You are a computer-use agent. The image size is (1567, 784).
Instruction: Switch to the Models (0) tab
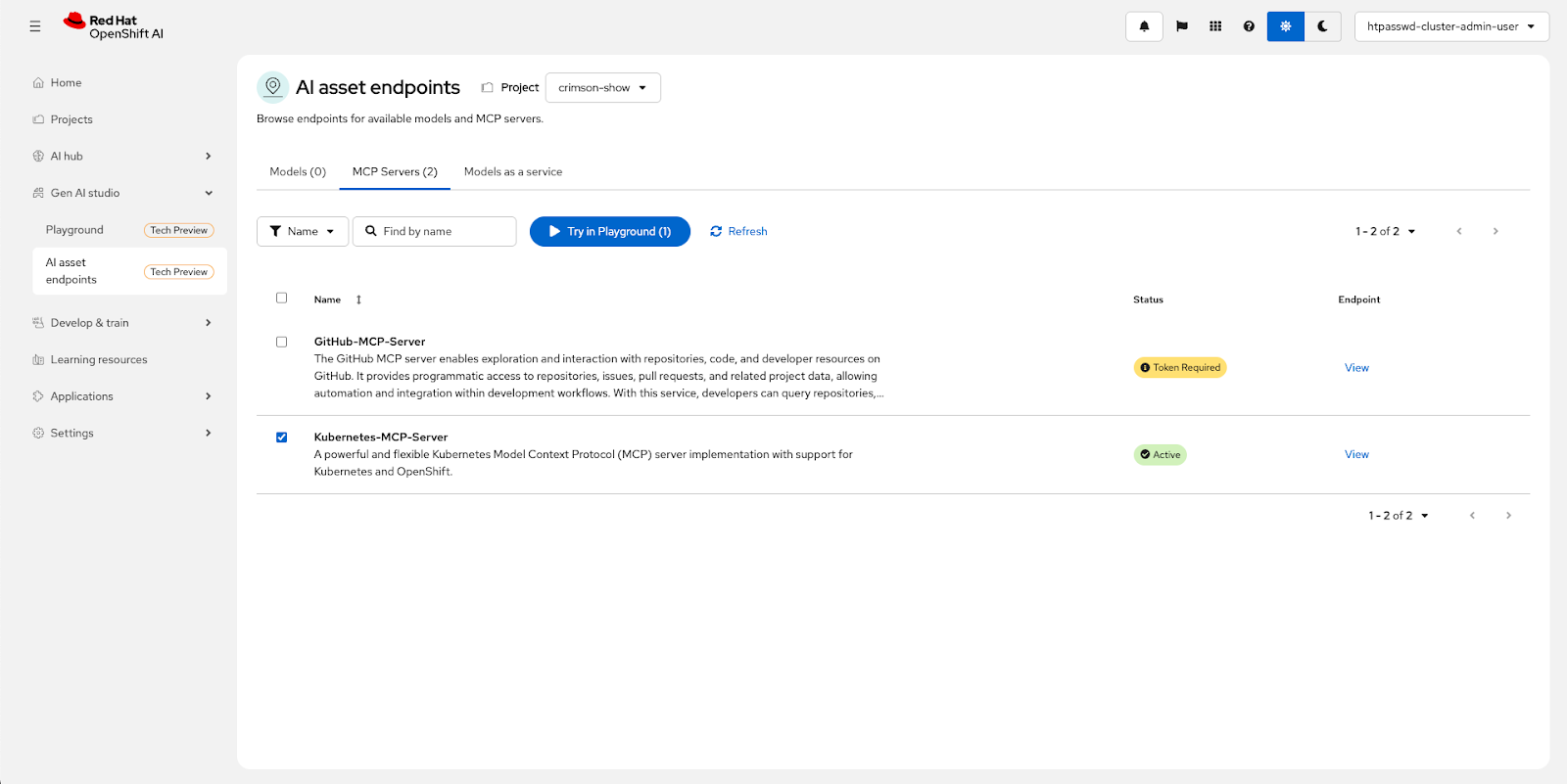coord(298,172)
